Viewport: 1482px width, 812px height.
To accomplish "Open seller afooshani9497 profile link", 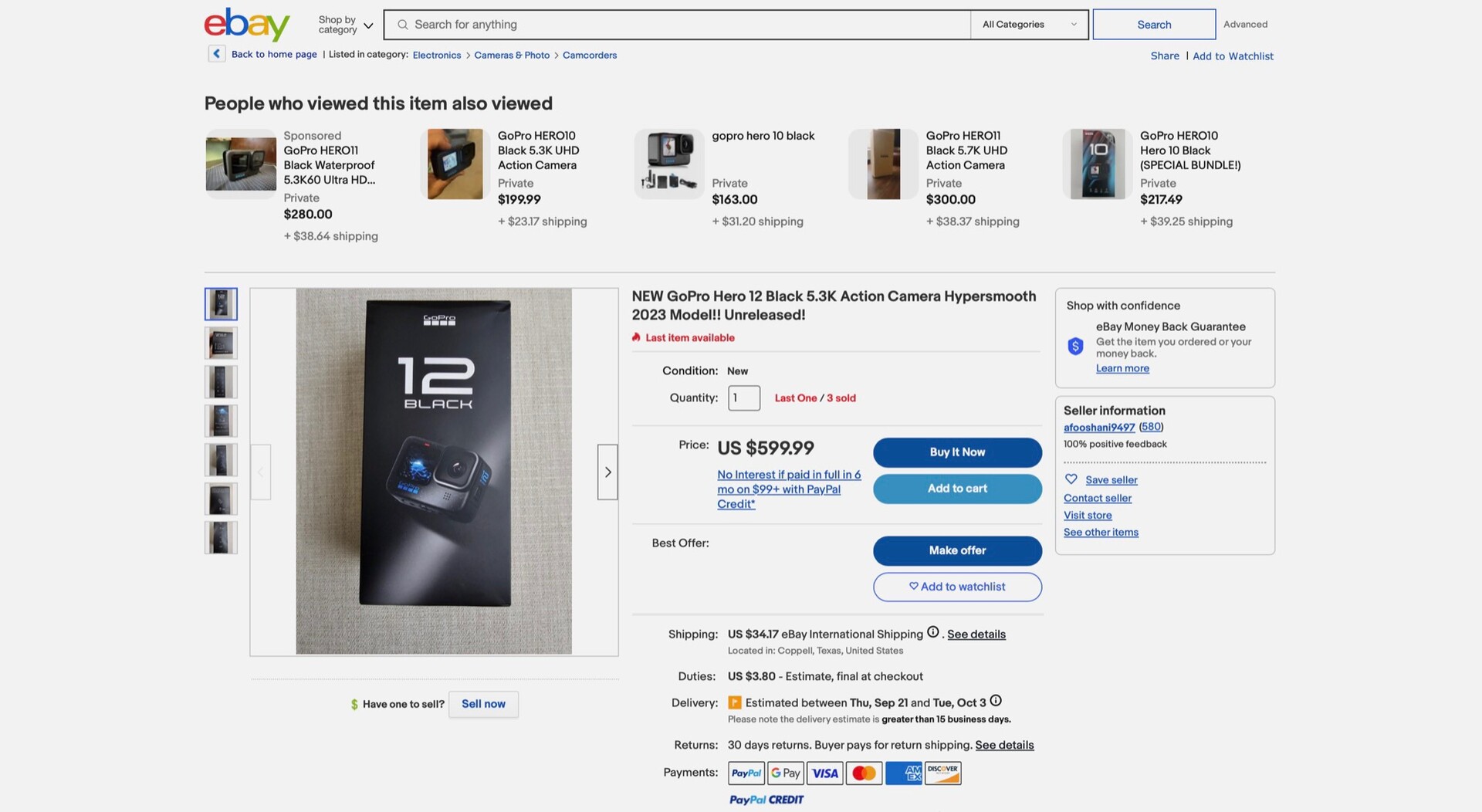I will pos(1099,428).
